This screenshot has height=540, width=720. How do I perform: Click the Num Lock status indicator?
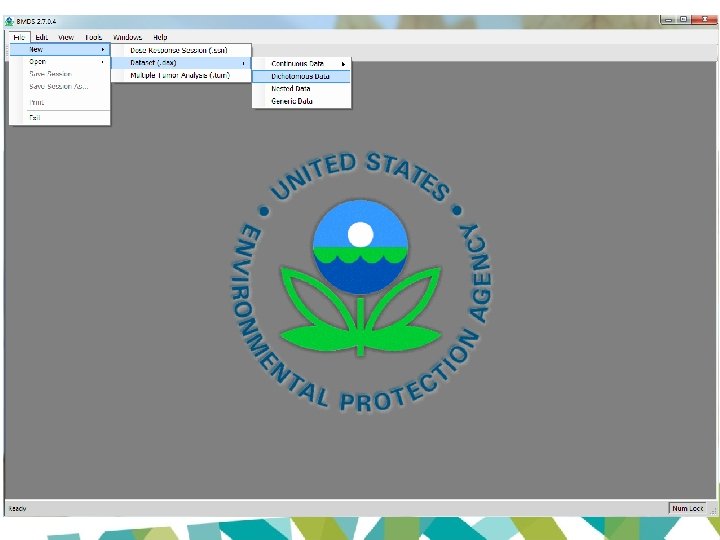click(x=687, y=508)
